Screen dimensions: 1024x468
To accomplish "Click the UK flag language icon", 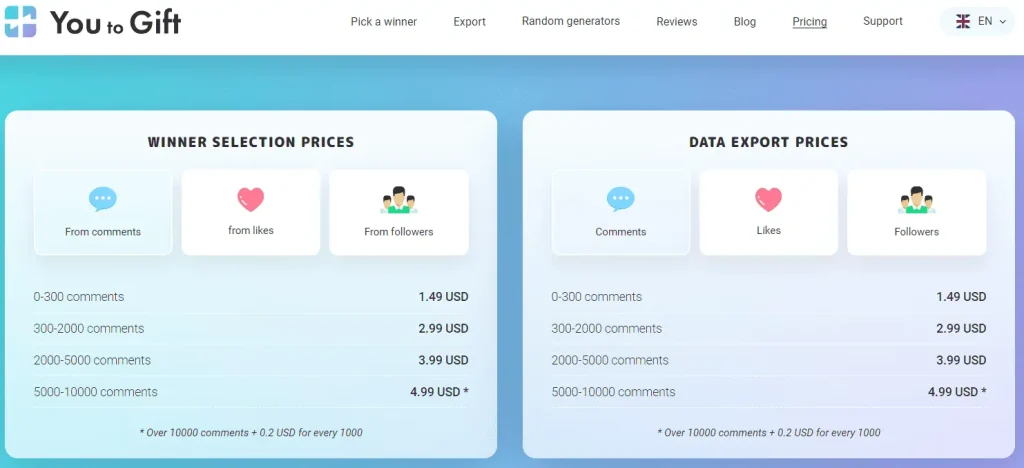I will coord(963,22).
